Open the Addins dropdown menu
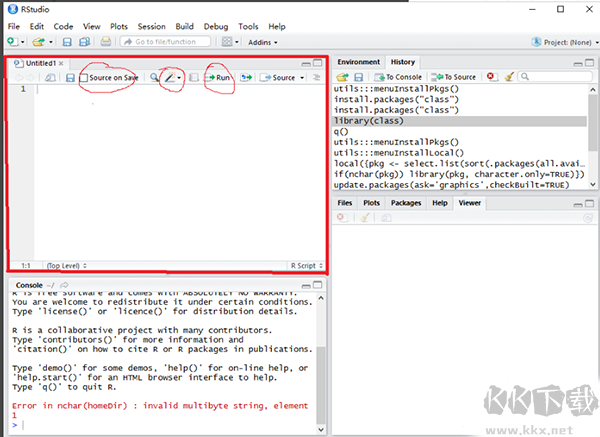This screenshot has height=437, width=600. coord(263,42)
